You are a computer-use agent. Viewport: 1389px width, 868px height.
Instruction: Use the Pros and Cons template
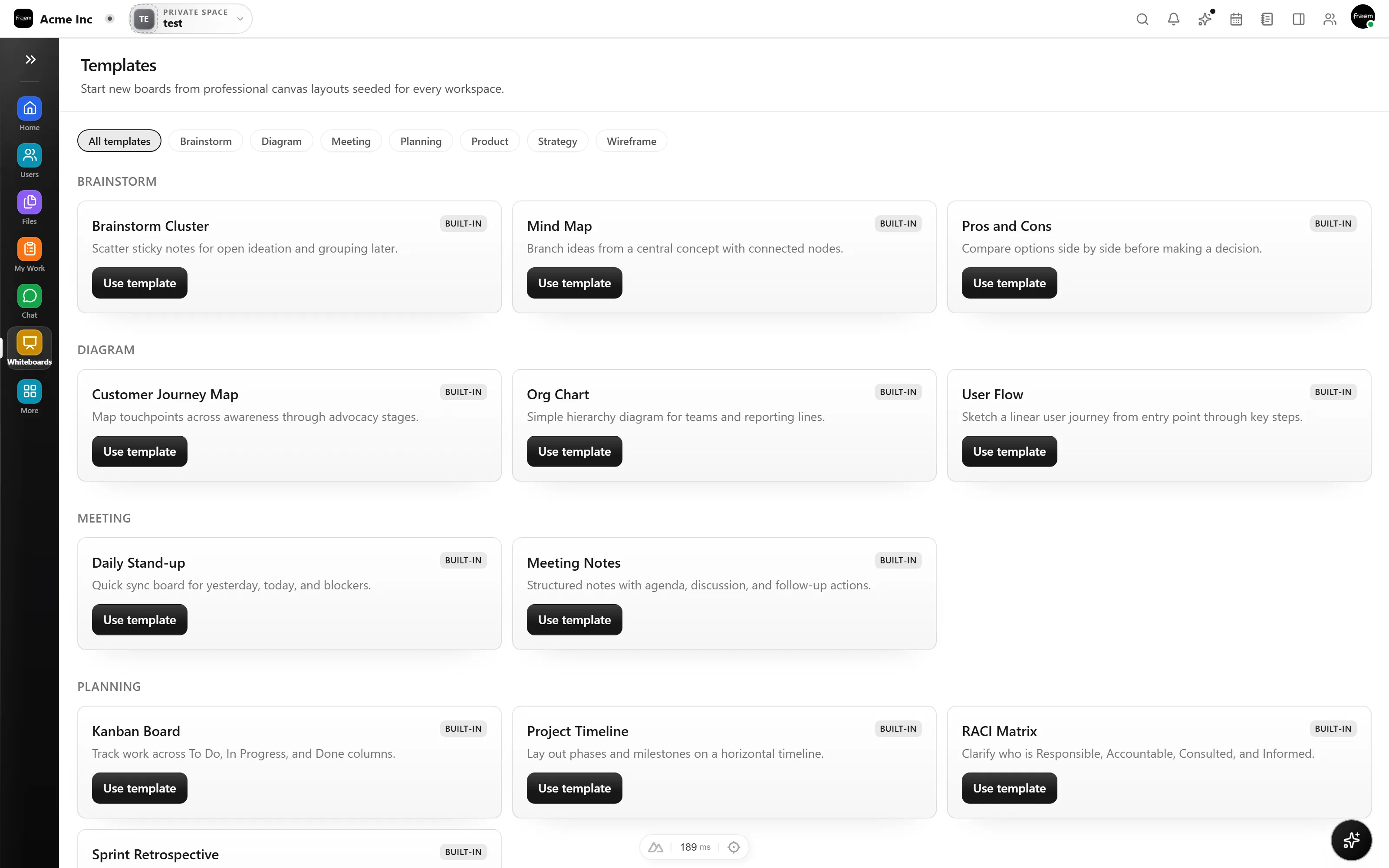[1009, 283]
